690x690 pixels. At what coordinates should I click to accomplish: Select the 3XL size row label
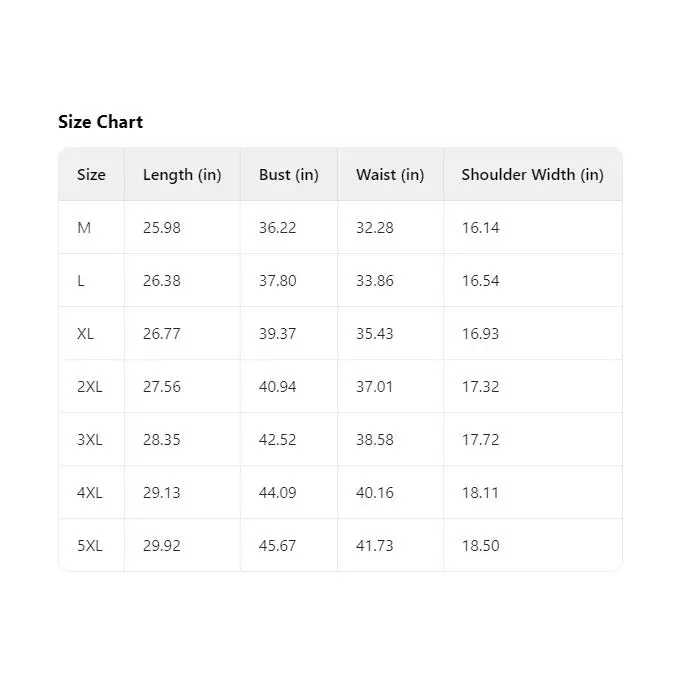pyautogui.click(x=90, y=440)
